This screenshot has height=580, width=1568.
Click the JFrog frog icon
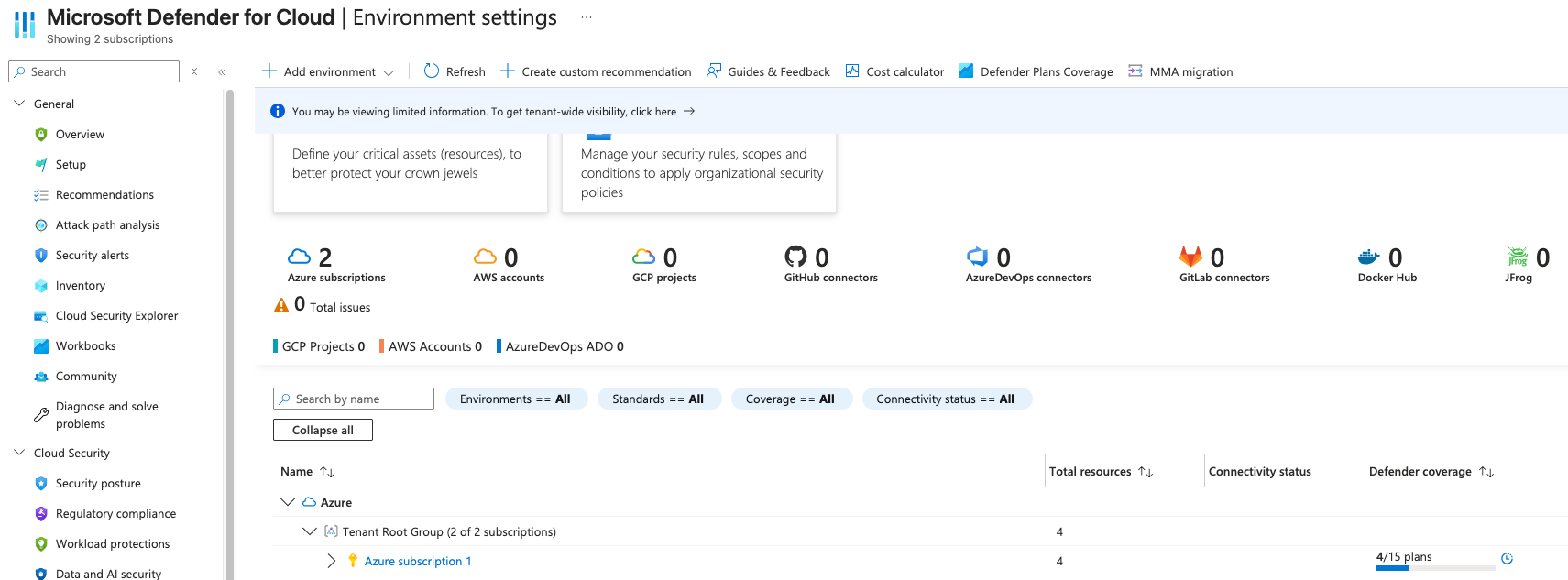[1518, 257]
